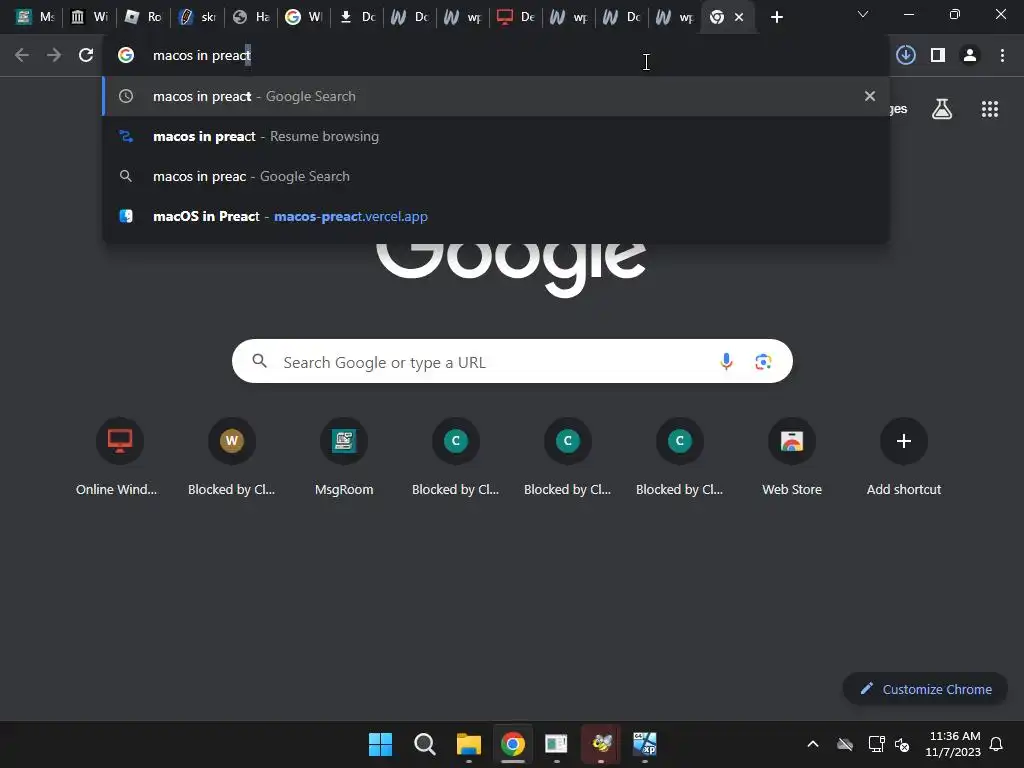Screen dimensions: 1024x768
Task: Switch to the 'Ha' tab
Action: [251, 17]
